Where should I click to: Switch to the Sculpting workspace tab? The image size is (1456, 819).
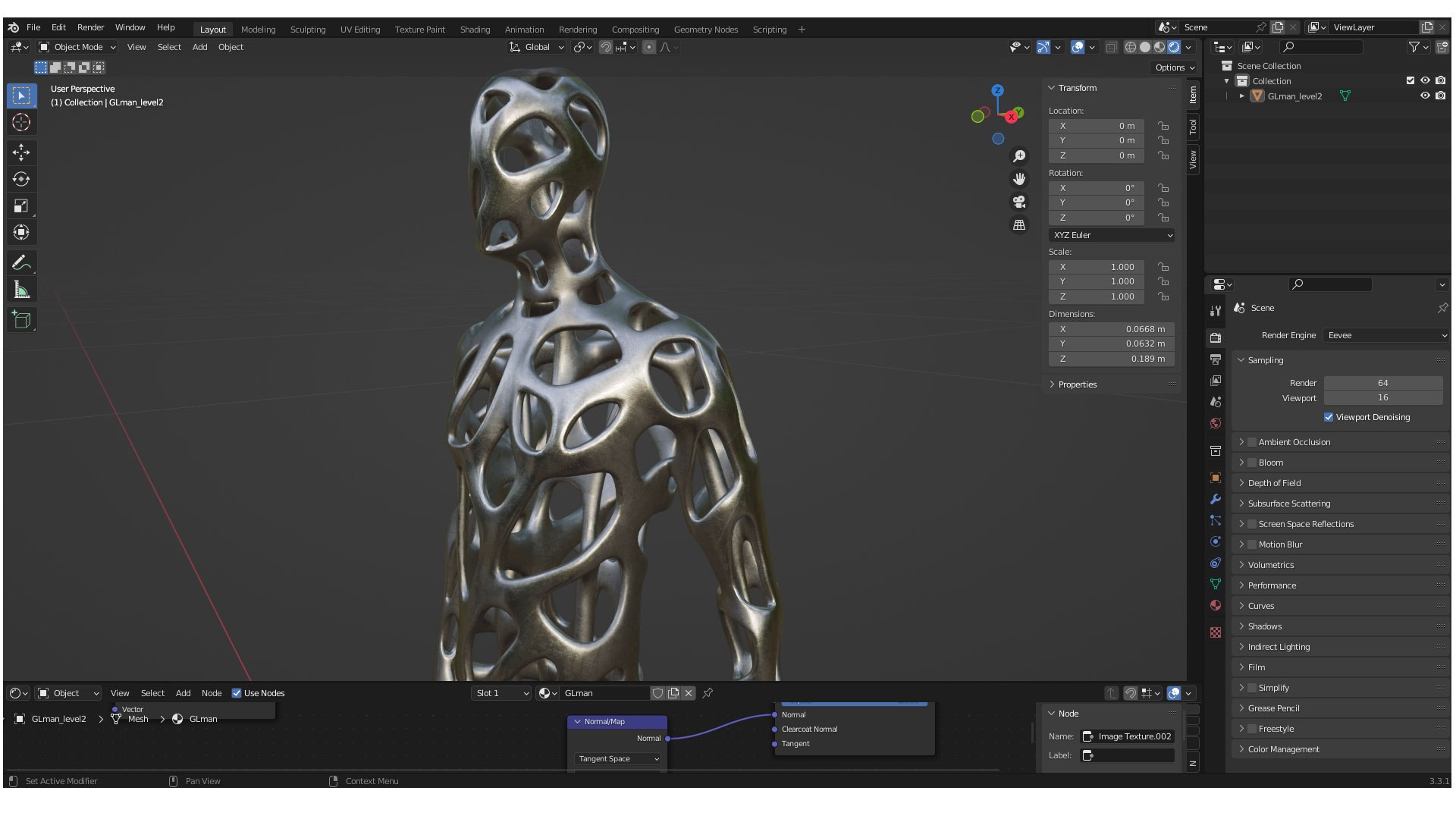pos(308,30)
